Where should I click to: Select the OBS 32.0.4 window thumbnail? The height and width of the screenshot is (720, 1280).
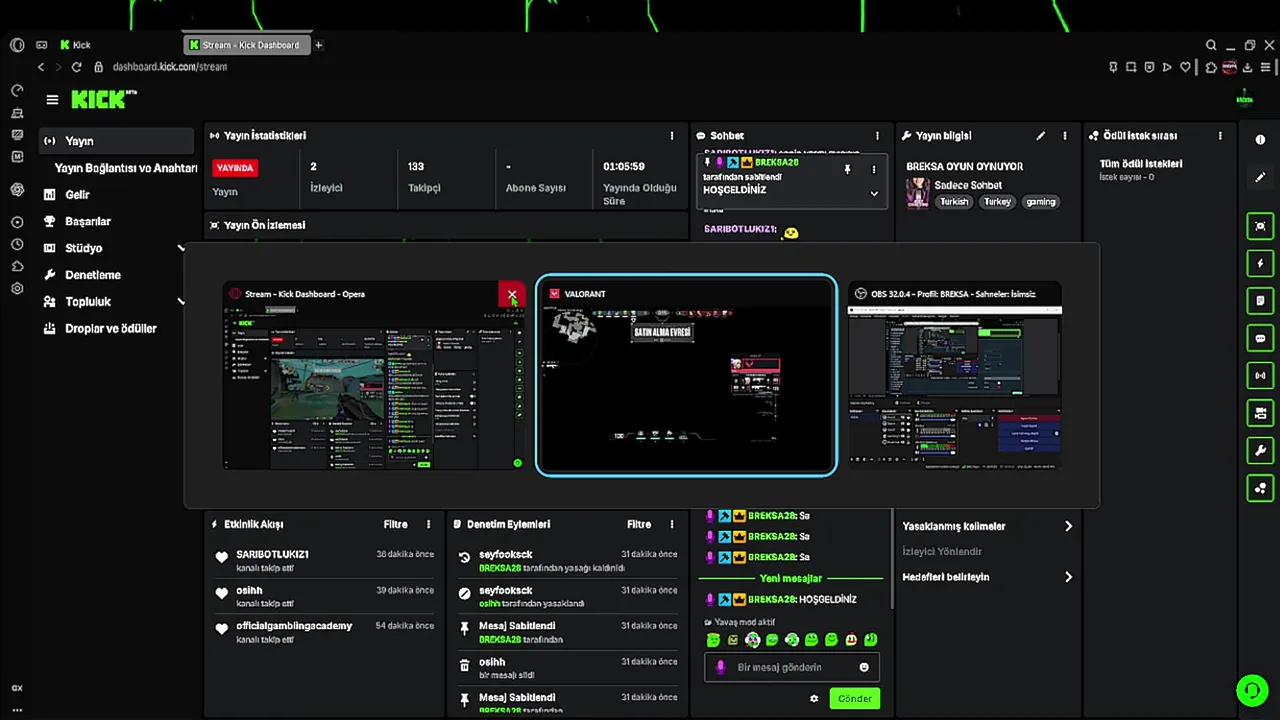coord(955,375)
